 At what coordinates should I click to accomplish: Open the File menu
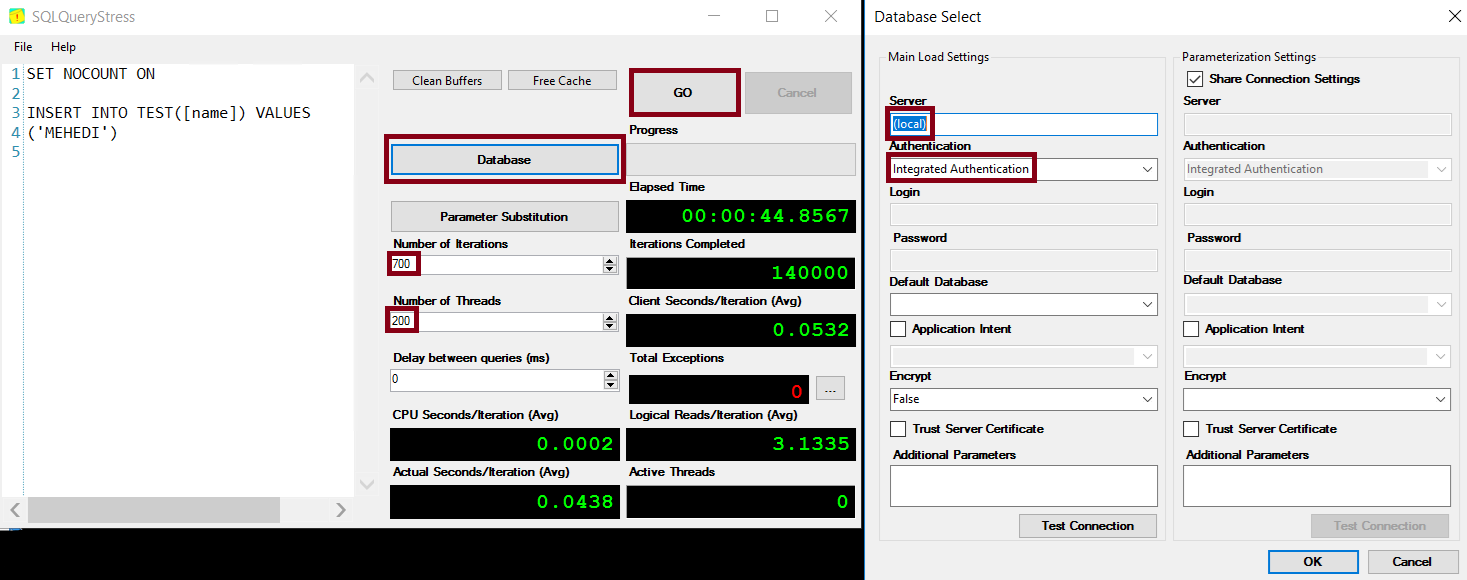click(x=23, y=47)
